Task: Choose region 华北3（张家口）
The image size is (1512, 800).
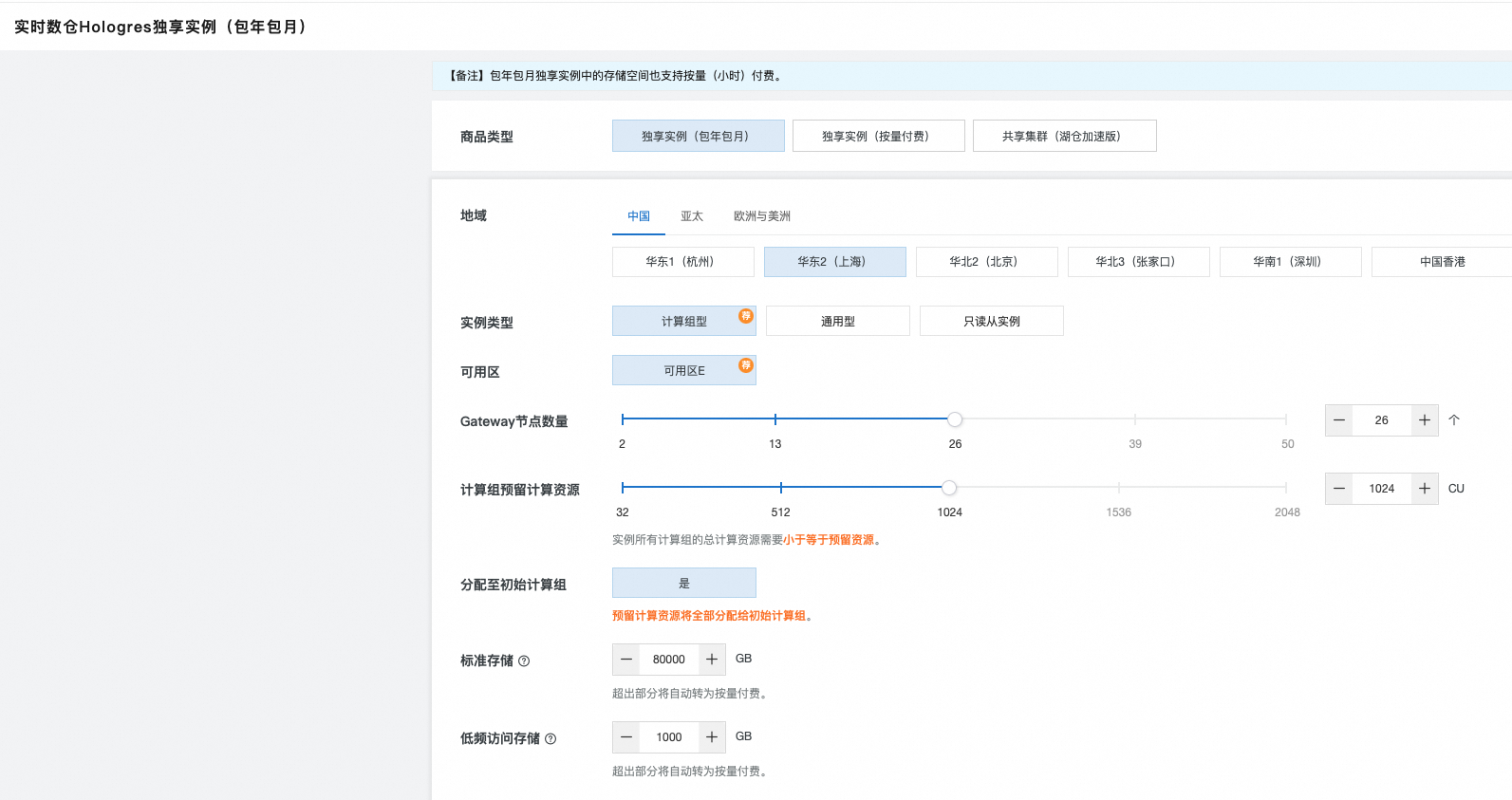Action: point(1139,262)
